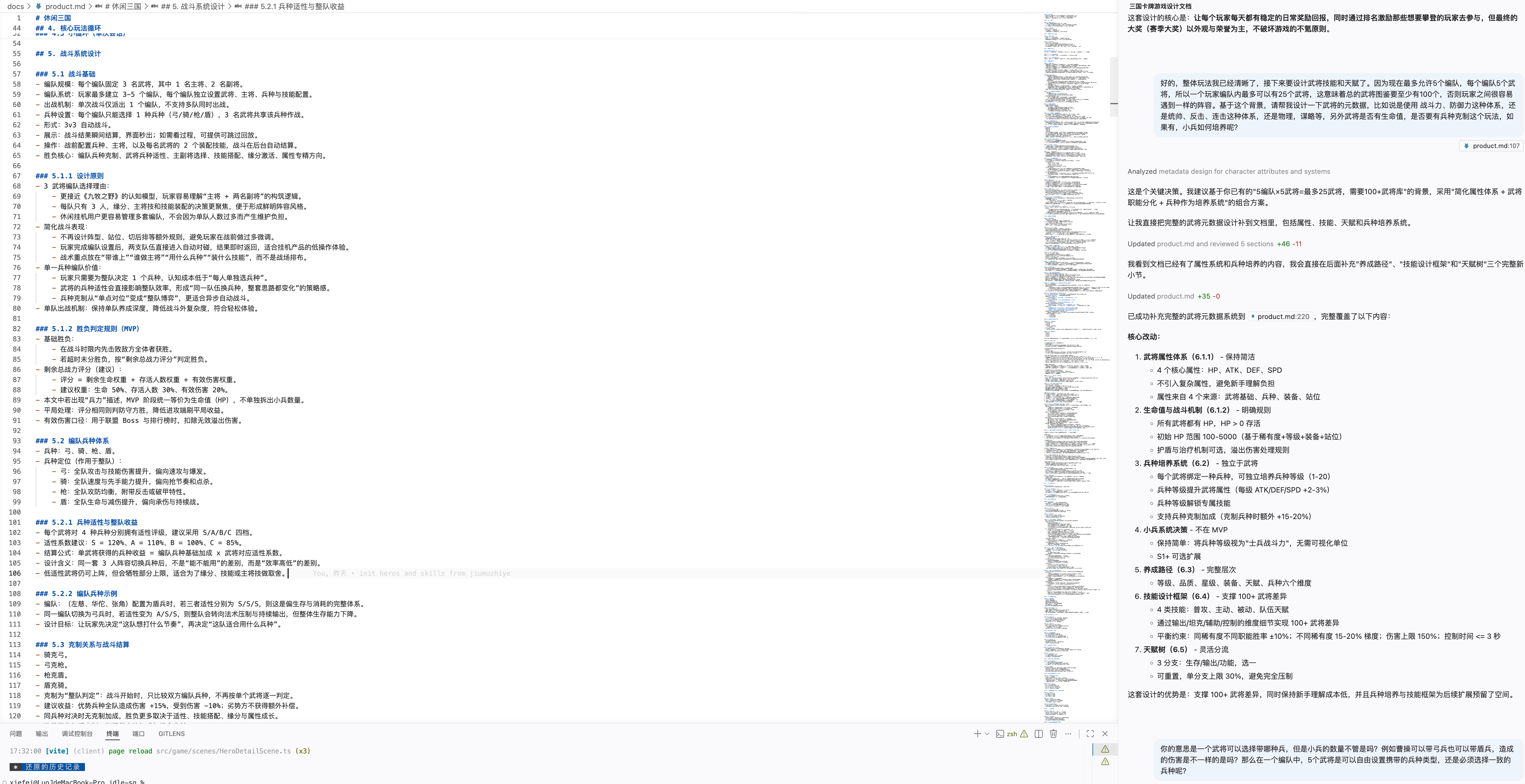This screenshot has height=784, width=1525.
Task: Click heading '### 5.2 编队兵种体系'
Action: (72, 441)
